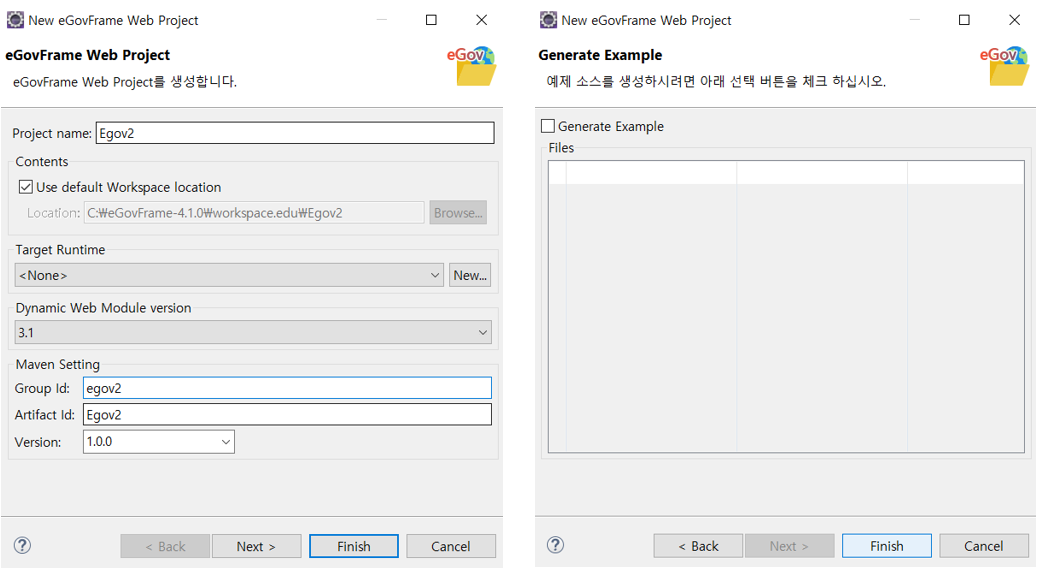Open the Target Runtime dropdown
Viewport: 1038px width, 568px height.
click(228, 275)
